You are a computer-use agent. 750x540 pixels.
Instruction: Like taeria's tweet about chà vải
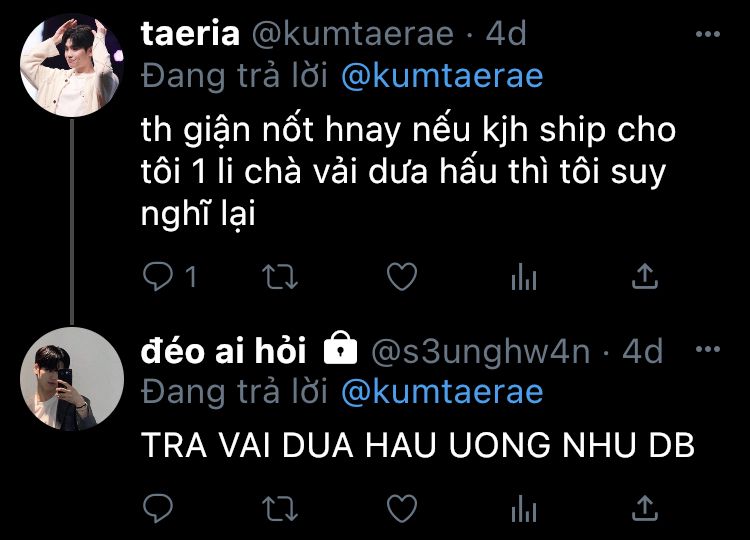(x=402, y=276)
